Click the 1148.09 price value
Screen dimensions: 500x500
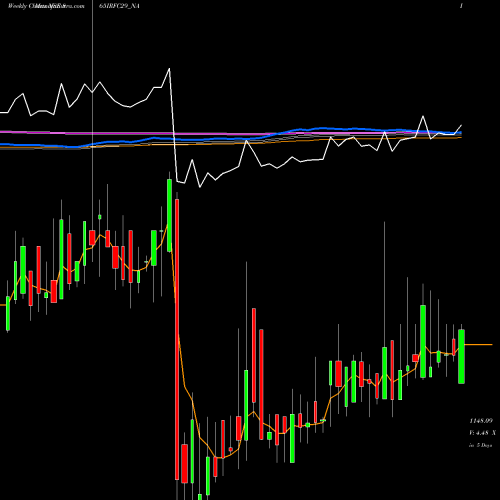click(481, 421)
